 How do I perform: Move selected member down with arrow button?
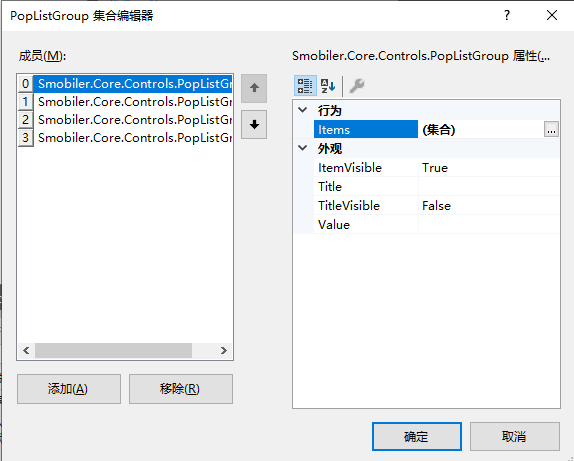point(254,124)
